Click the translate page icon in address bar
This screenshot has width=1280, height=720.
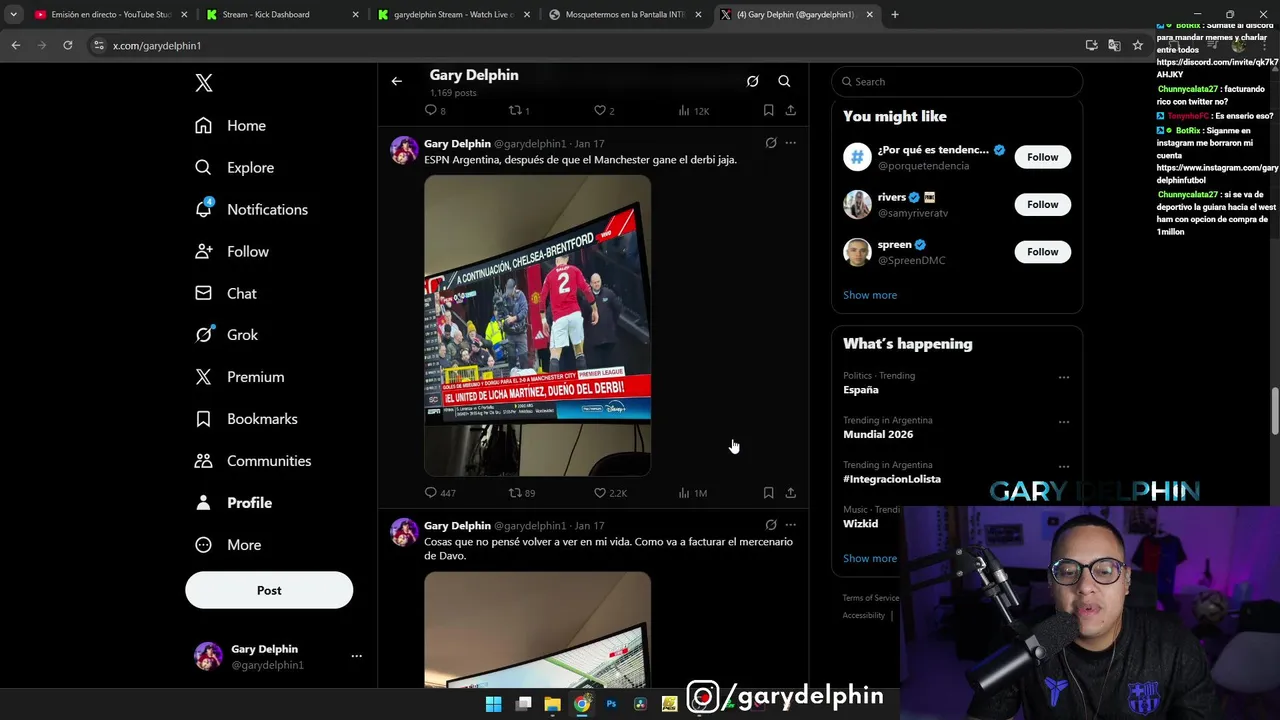[x=1114, y=45]
